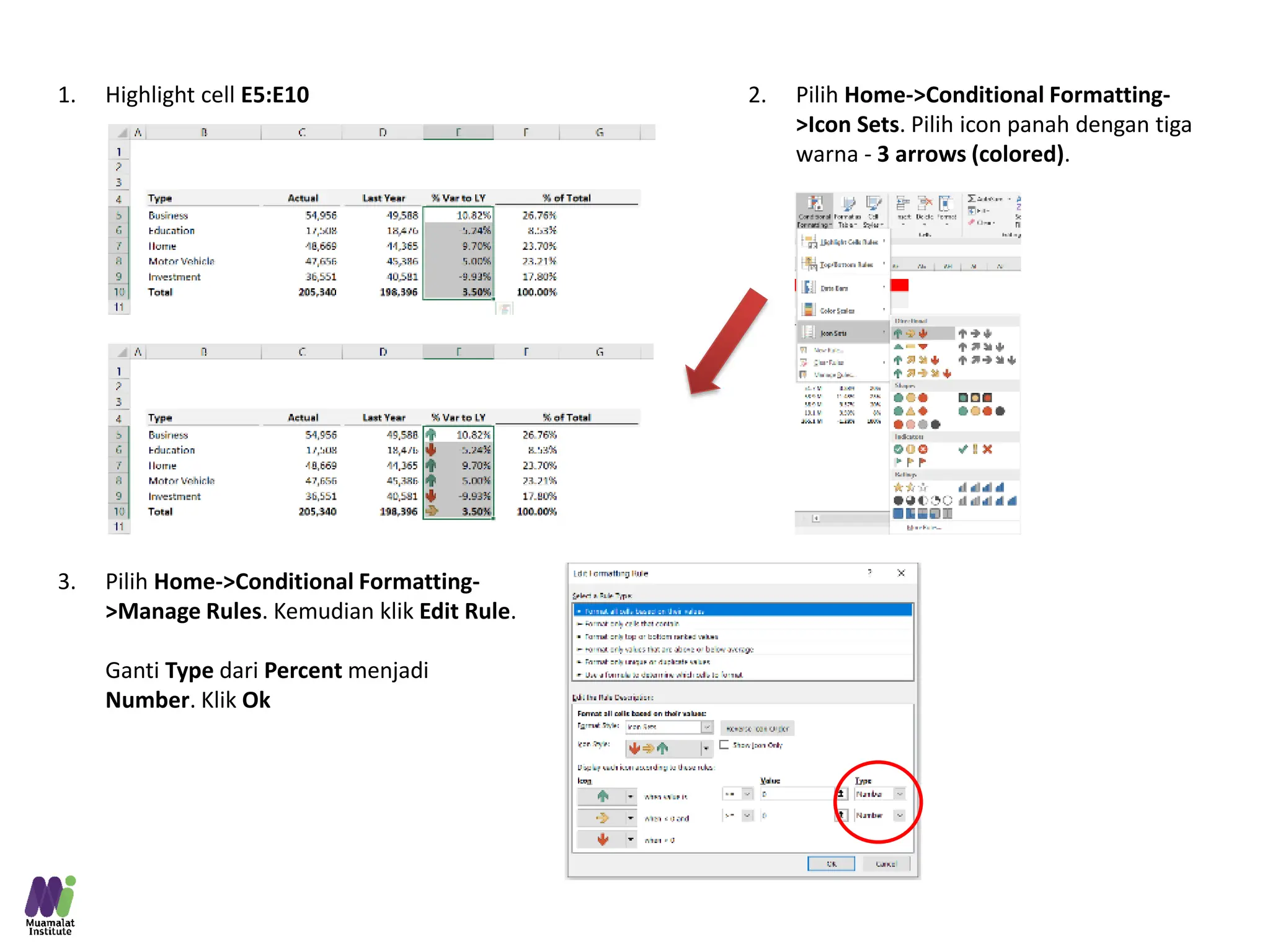The width and height of the screenshot is (1270, 952).
Task: Click the red cell swatch beside Data Bars
Action: (x=899, y=285)
